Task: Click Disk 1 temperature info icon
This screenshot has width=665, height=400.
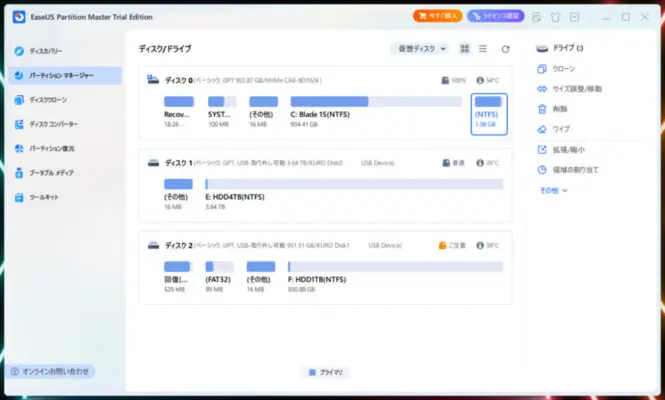Action: coord(480,163)
